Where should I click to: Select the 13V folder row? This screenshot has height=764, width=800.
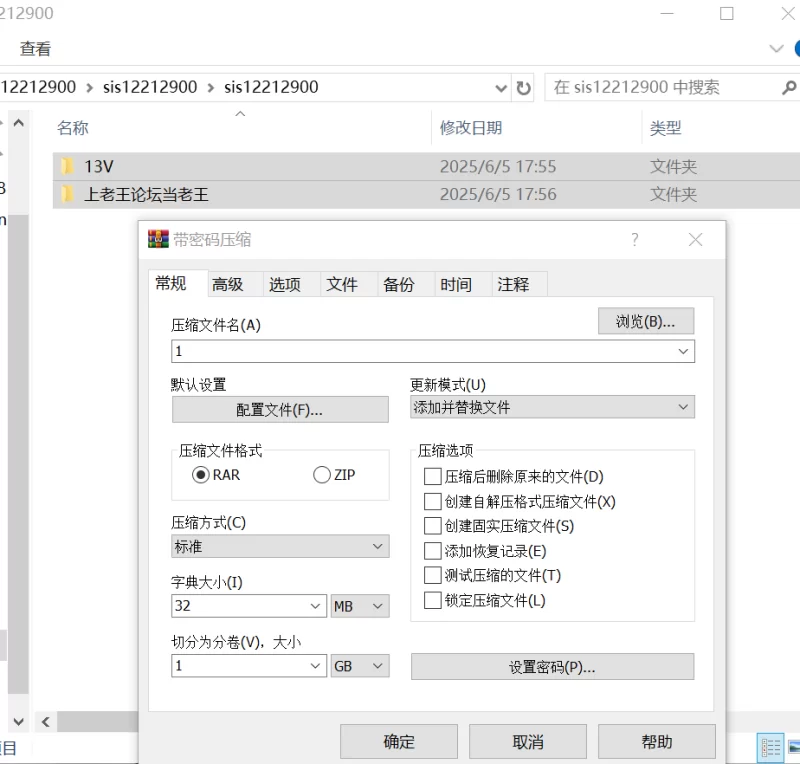(426, 166)
